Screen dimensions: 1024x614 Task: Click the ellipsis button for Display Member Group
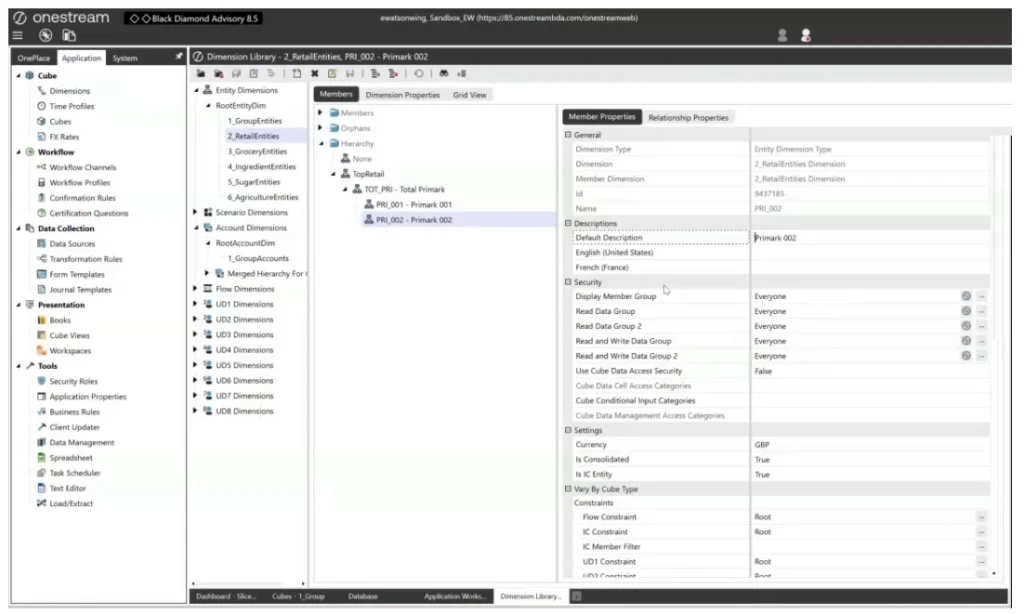point(982,297)
